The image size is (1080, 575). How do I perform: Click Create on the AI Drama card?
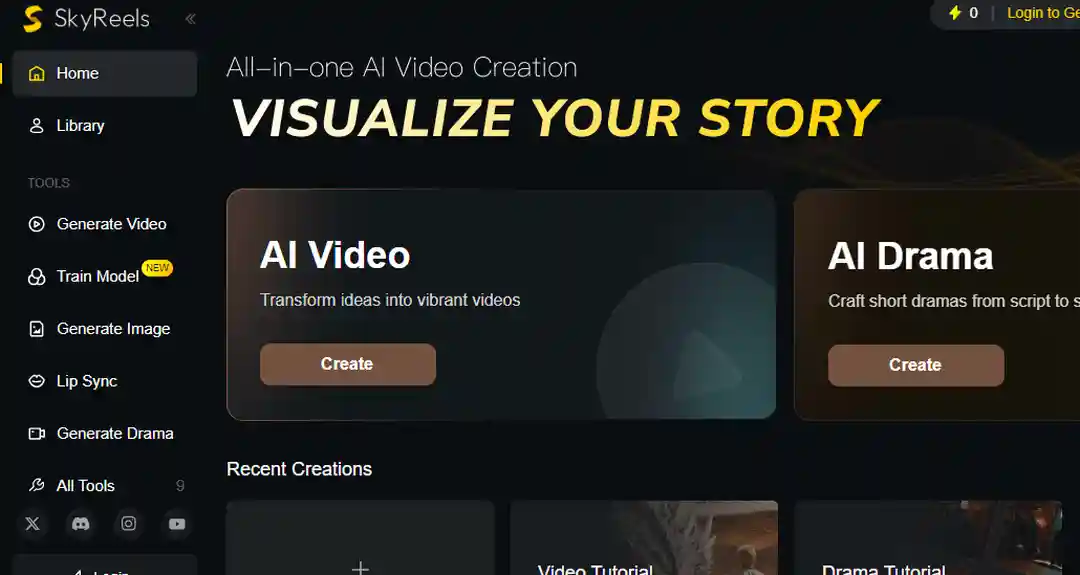tap(916, 365)
